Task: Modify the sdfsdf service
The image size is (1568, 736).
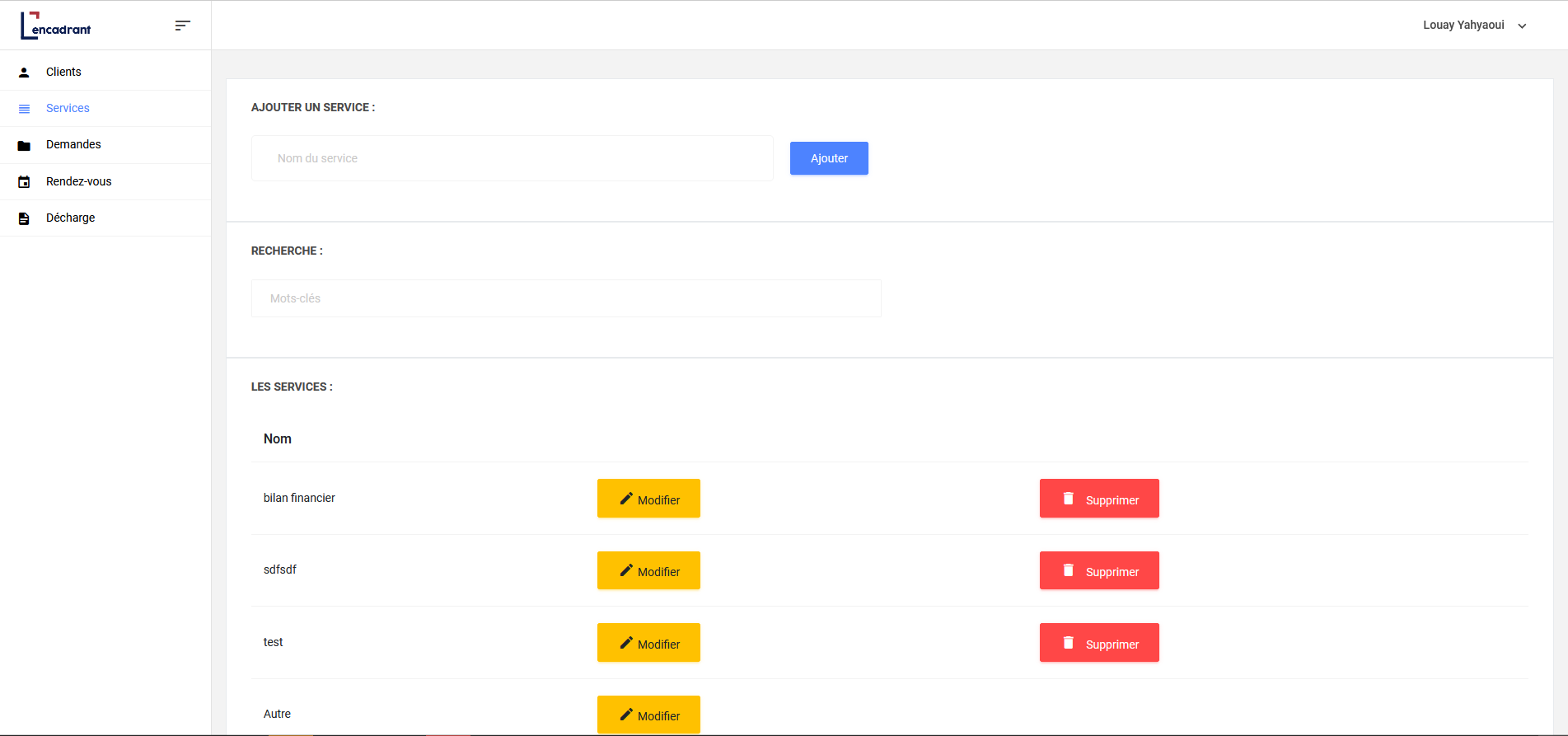Action: 648,570
